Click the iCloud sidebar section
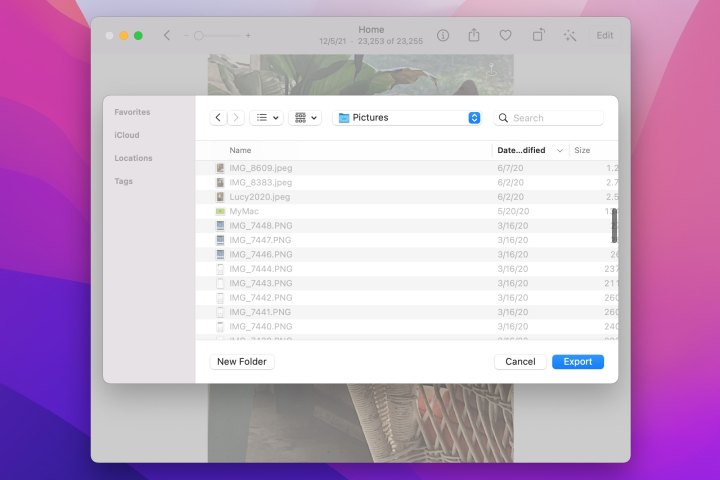The width and height of the screenshot is (720, 480). [127, 135]
